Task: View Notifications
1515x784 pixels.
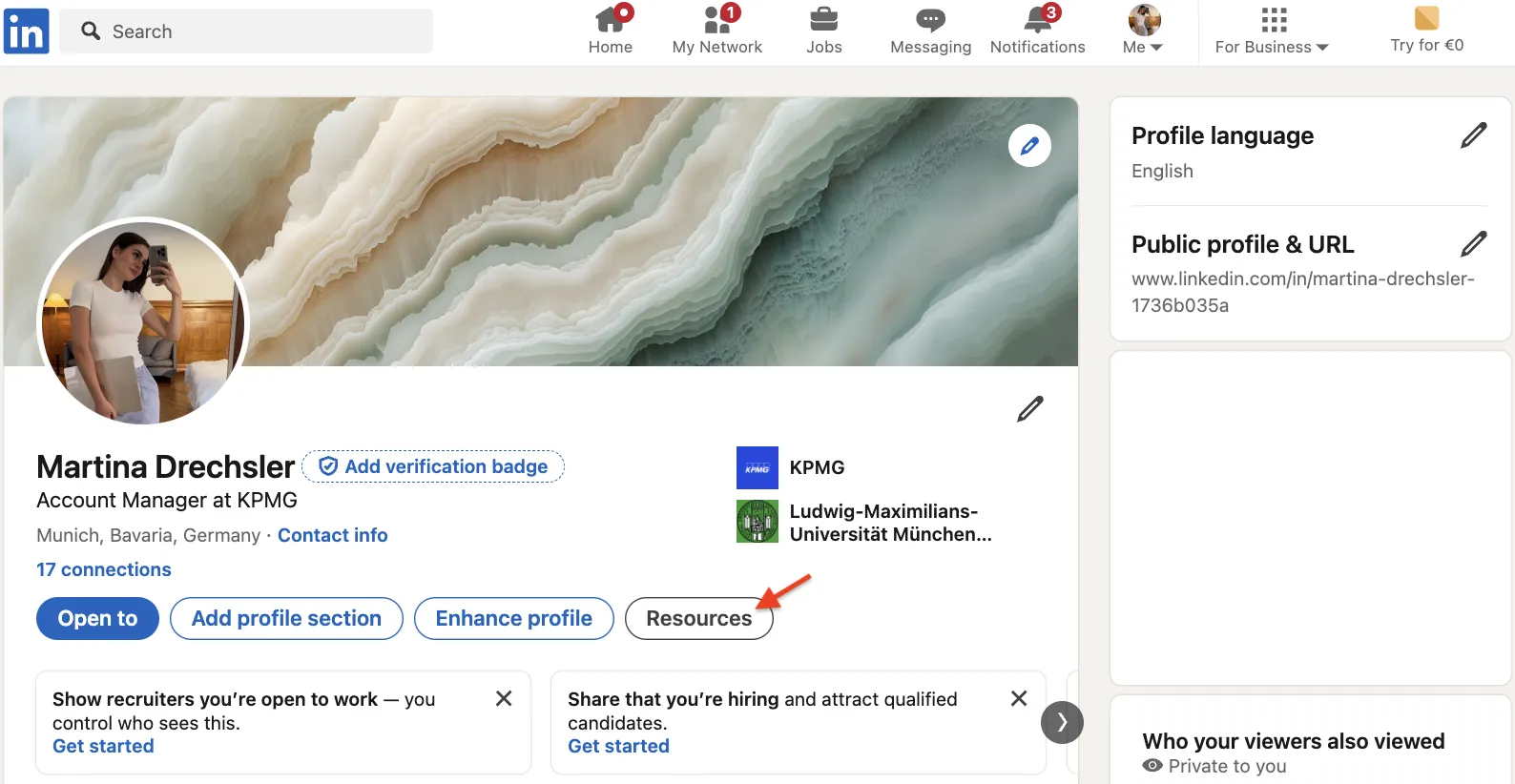Action: coord(1037,31)
